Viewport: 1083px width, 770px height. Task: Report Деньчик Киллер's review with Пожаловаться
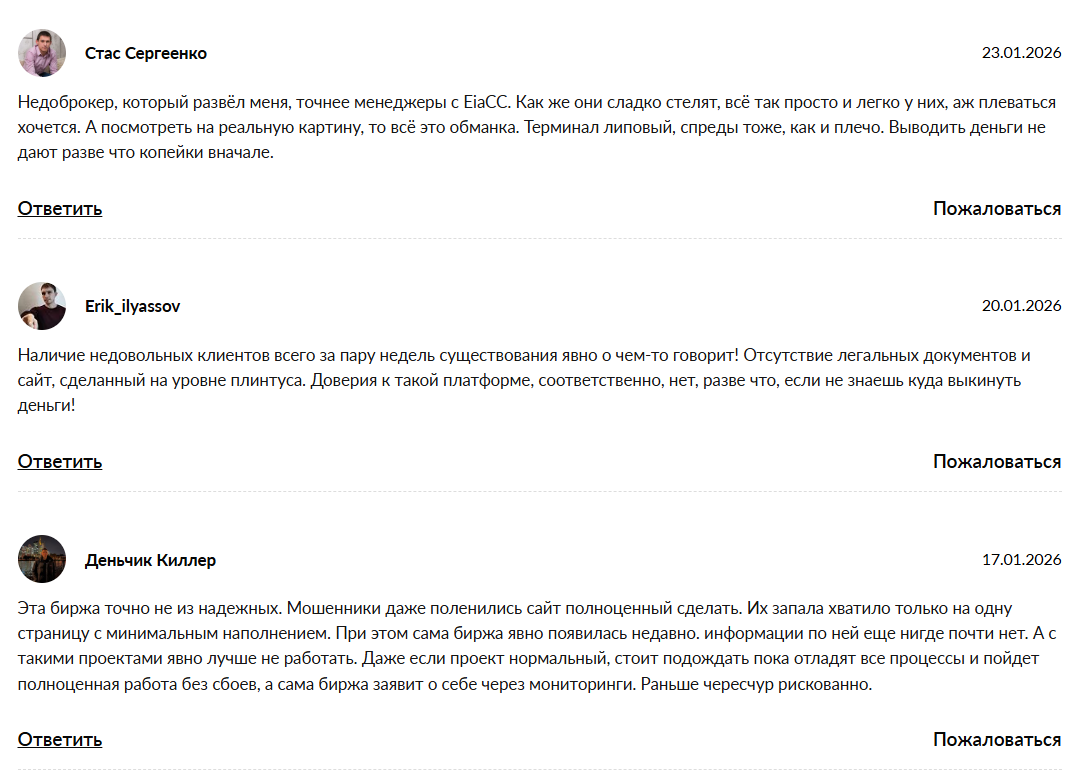[x=997, y=739]
